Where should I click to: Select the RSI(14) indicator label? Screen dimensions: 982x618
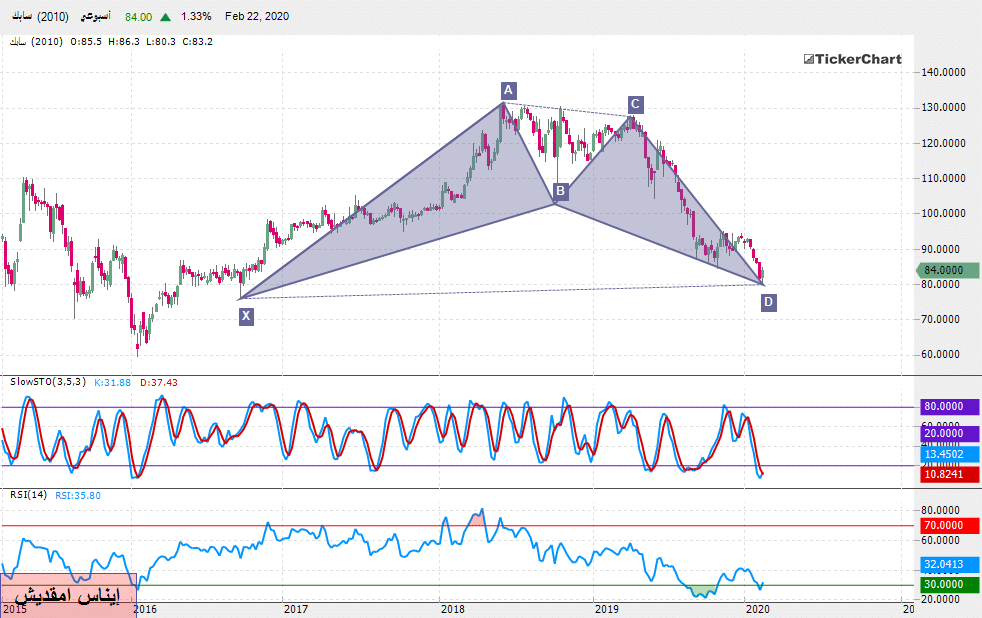(29, 494)
